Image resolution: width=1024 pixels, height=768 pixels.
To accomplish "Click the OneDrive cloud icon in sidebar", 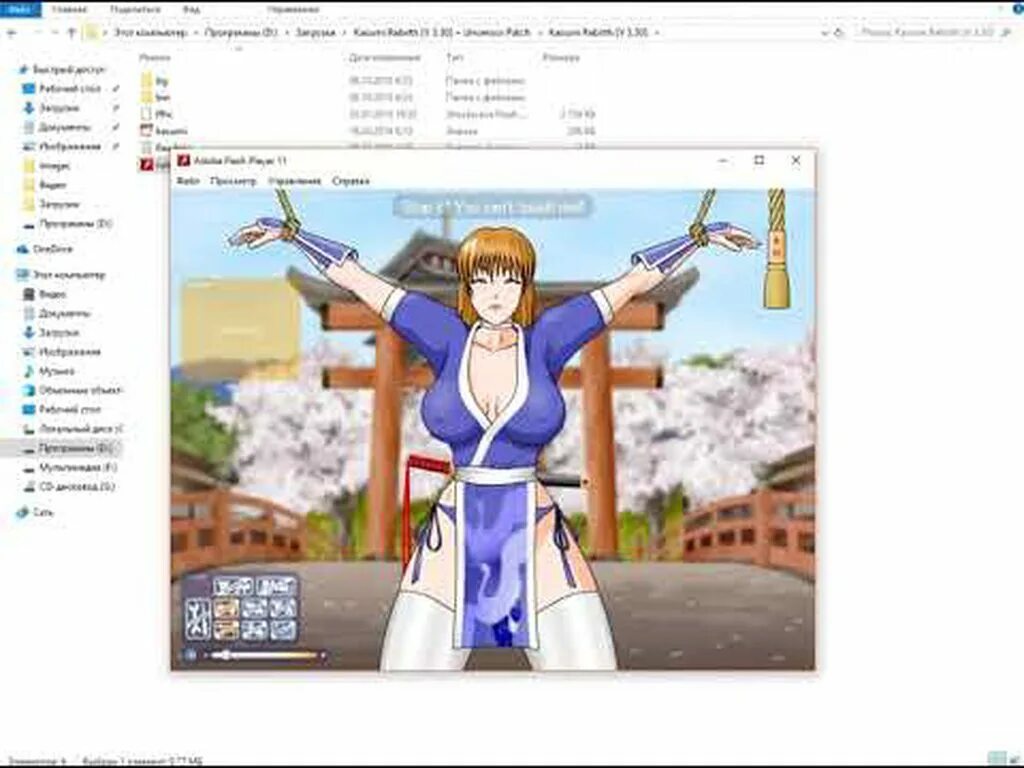I will pos(23,249).
